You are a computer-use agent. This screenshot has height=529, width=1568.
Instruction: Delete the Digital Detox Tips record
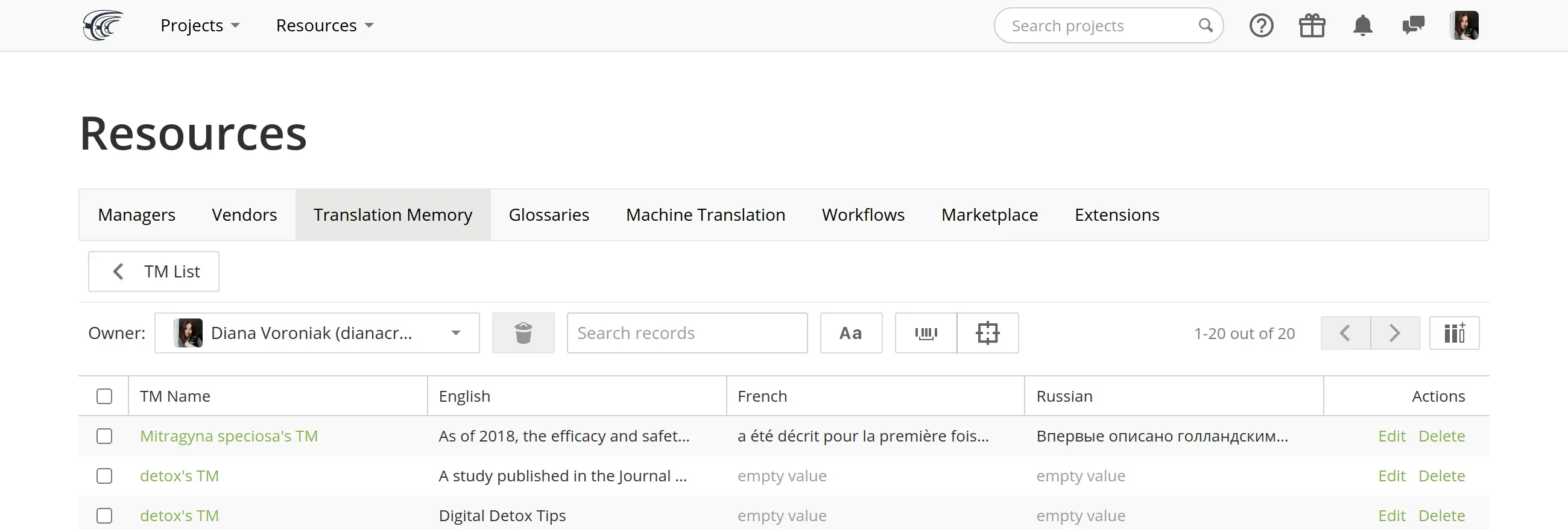[x=1441, y=516]
